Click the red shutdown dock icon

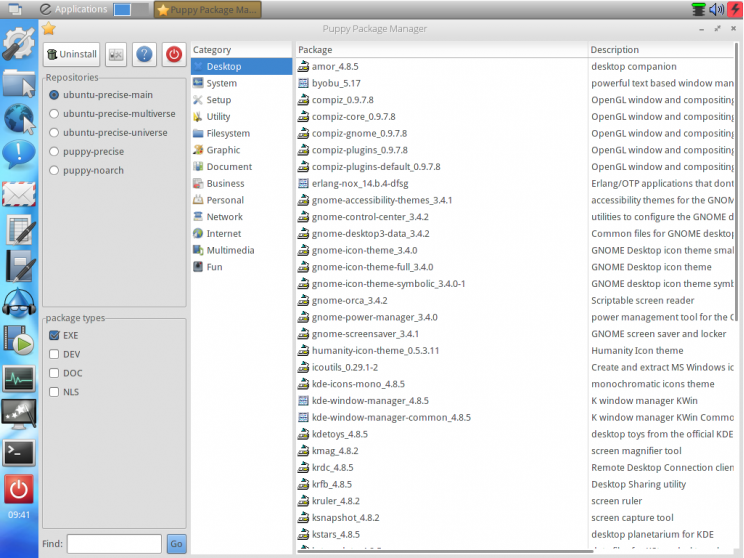19,489
